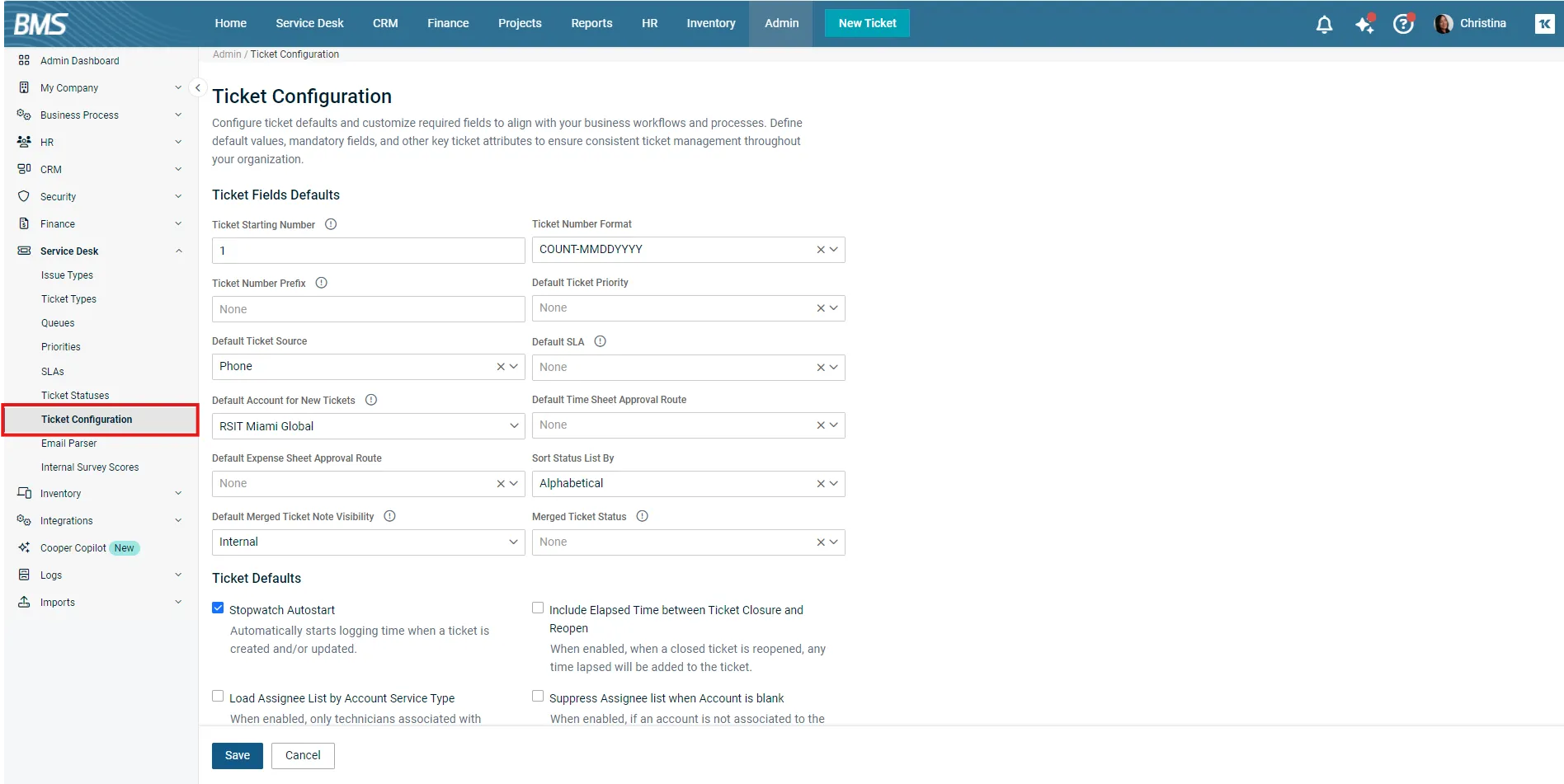Open the Sort Status List By dropdown

(x=833, y=484)
